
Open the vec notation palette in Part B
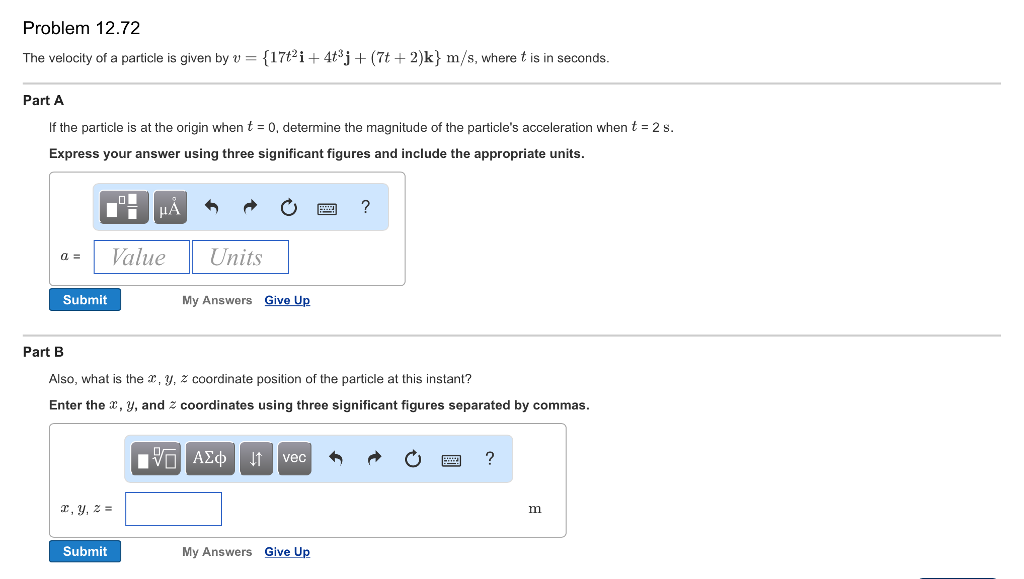(294, 458)
